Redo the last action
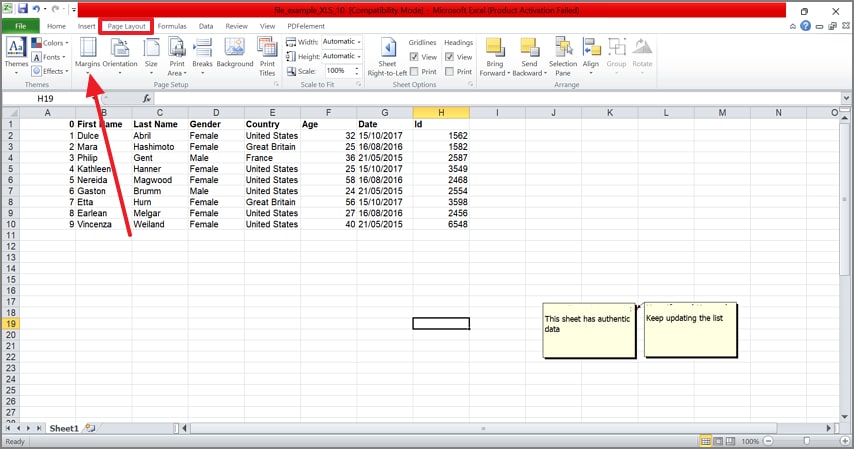Image resolution: width=854 pixels, height=449 pixels. [55, 9]
